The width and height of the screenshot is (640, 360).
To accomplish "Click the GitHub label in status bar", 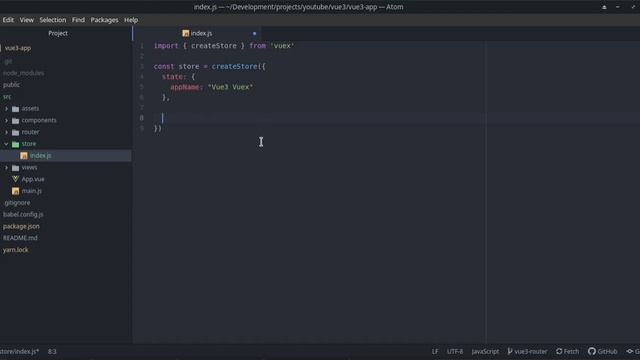I will click(607, 351).
